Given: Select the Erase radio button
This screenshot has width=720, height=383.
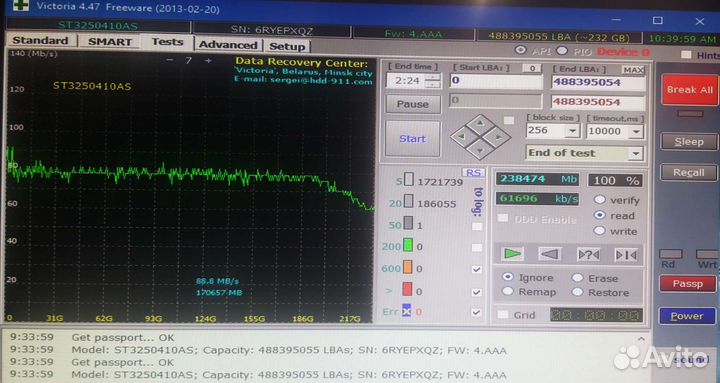Looking at the screenshot, I should pos(578,278).
